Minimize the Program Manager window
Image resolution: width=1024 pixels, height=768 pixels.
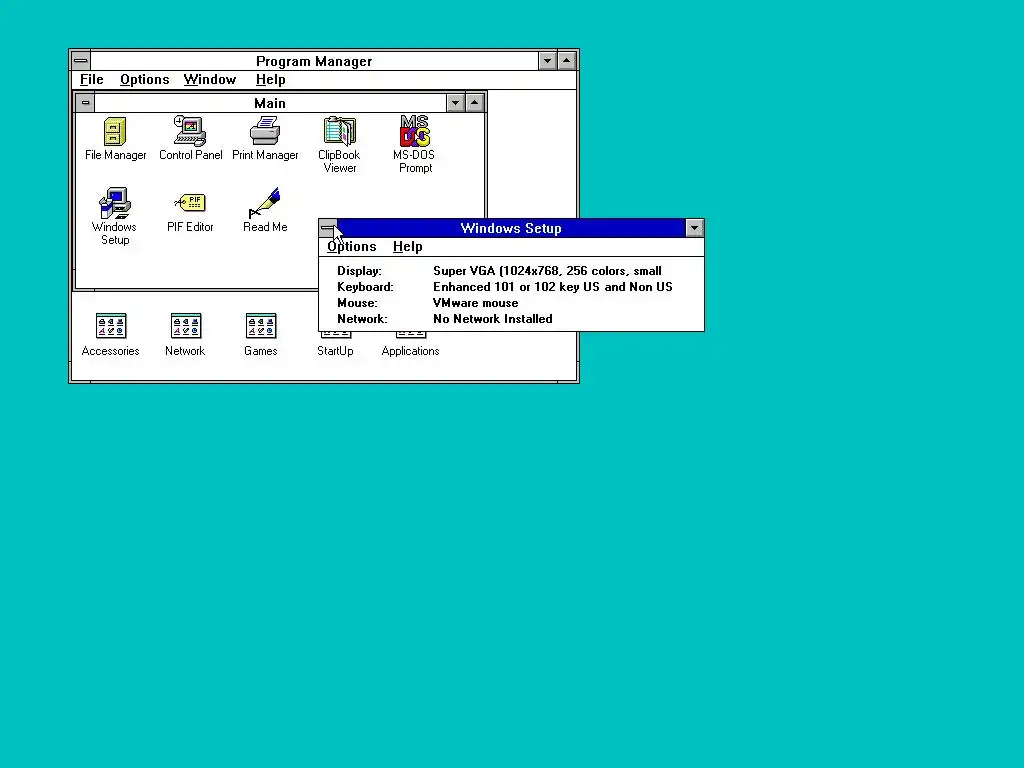tap(547, 61)
